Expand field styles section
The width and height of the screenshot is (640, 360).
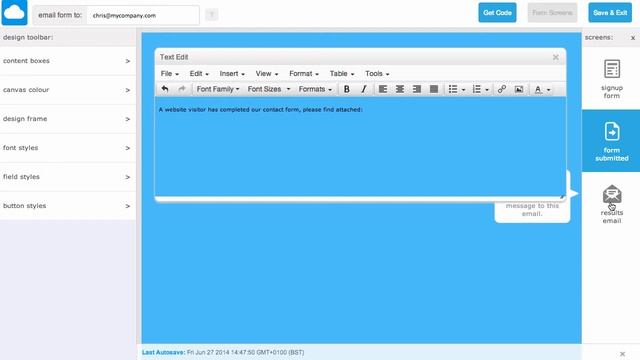[x=68, y=177]
